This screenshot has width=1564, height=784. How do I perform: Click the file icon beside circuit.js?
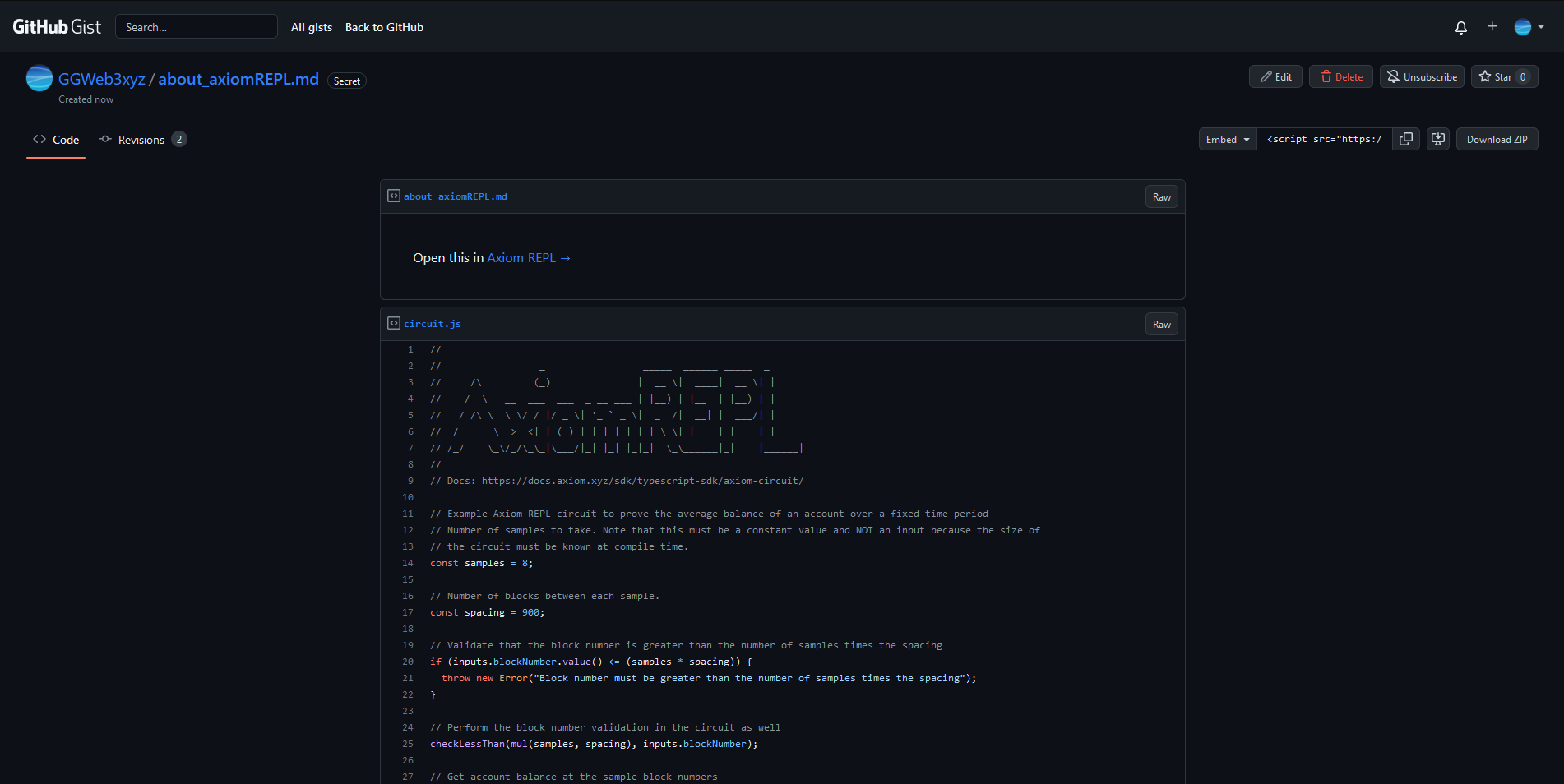394,324
